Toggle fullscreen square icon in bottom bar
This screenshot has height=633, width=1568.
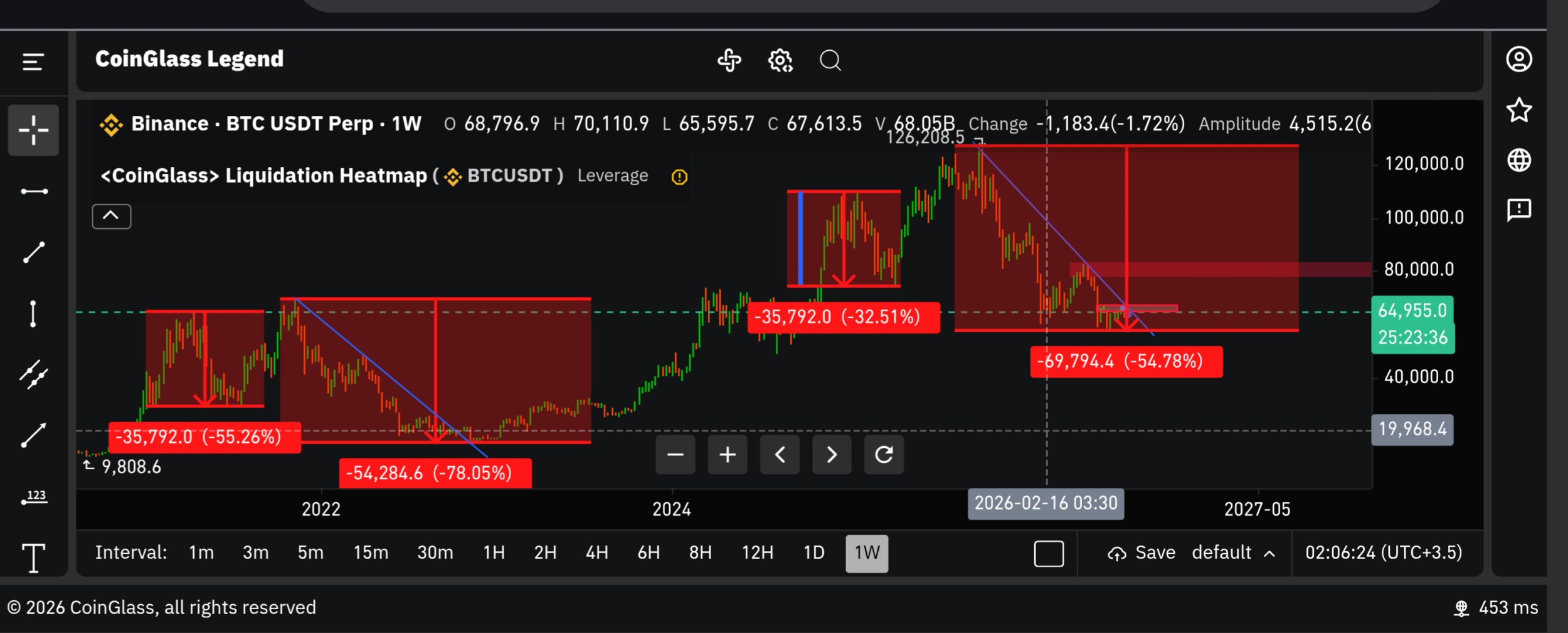pos(1049,553)
